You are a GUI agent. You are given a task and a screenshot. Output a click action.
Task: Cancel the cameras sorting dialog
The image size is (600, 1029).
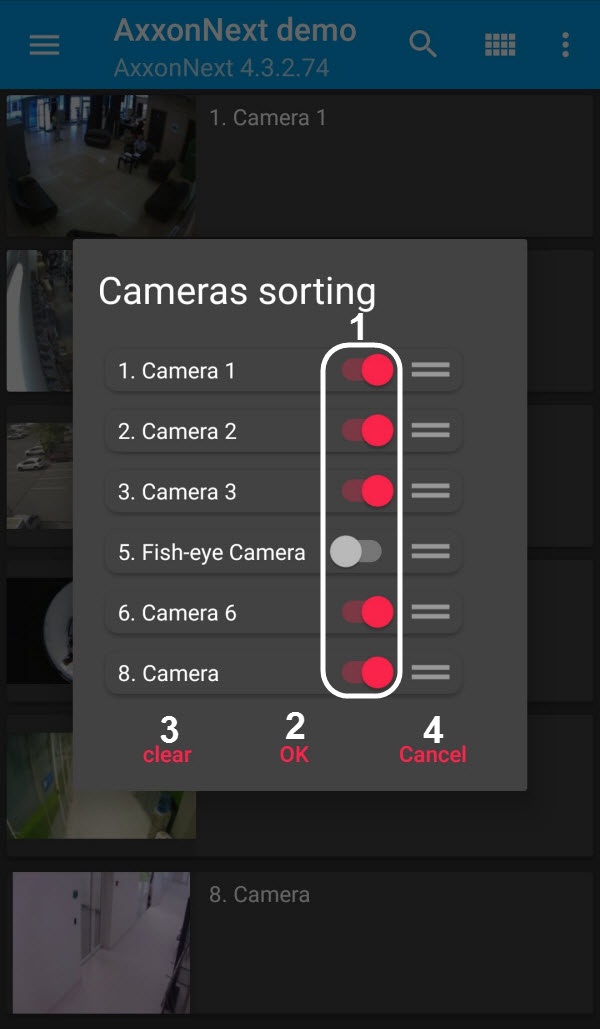pos(432,754)
